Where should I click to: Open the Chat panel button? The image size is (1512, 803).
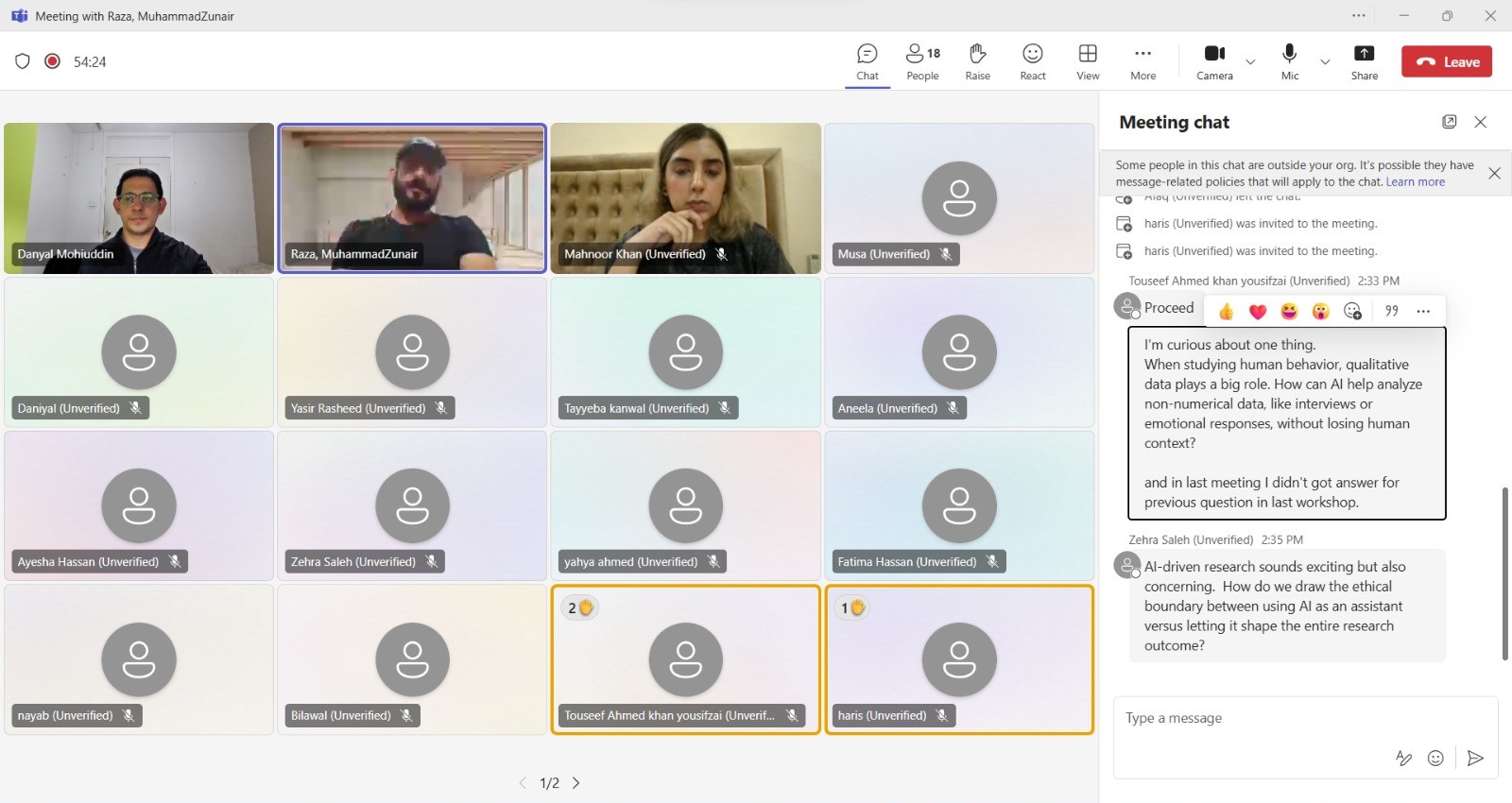click(868, 62)
